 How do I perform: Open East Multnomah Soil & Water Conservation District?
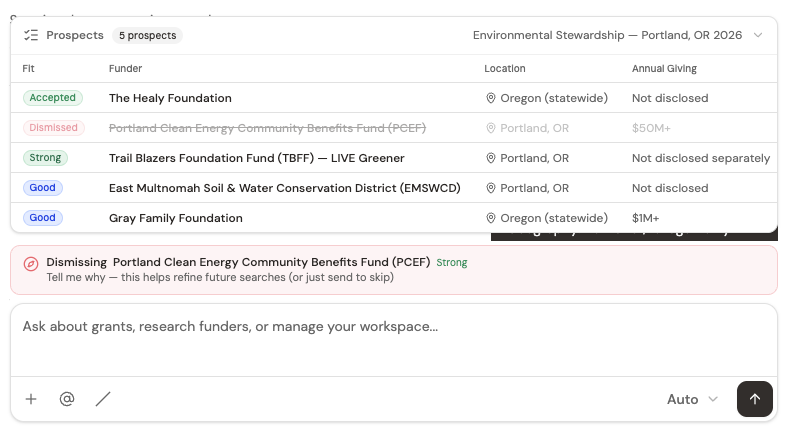[x=393, y=188]
